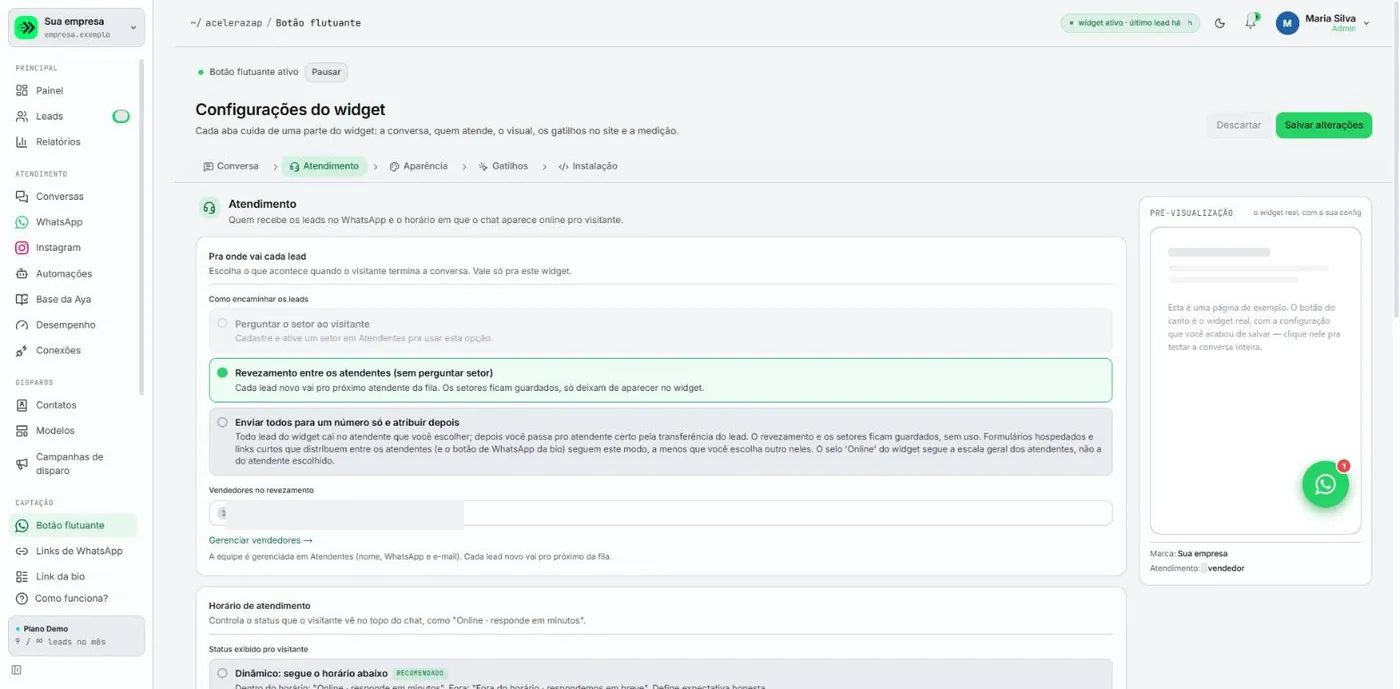The height and width of the screenshot is (689, 1400).
Task: Click 'Horário de atendimento' heading
Action: click(260, 606)
